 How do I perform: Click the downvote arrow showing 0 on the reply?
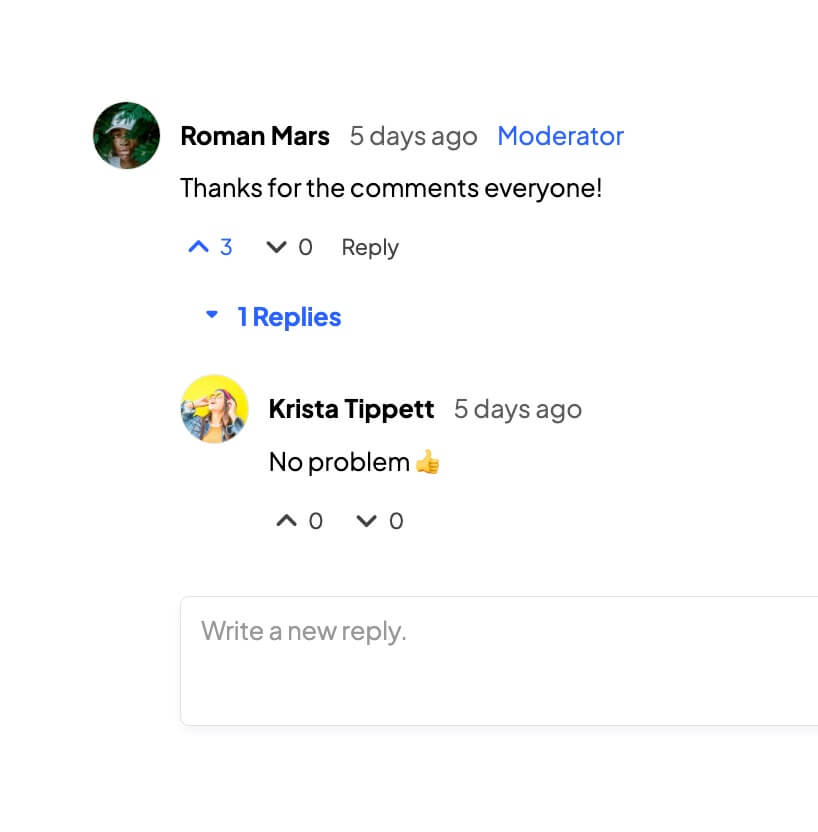point(366,521)
